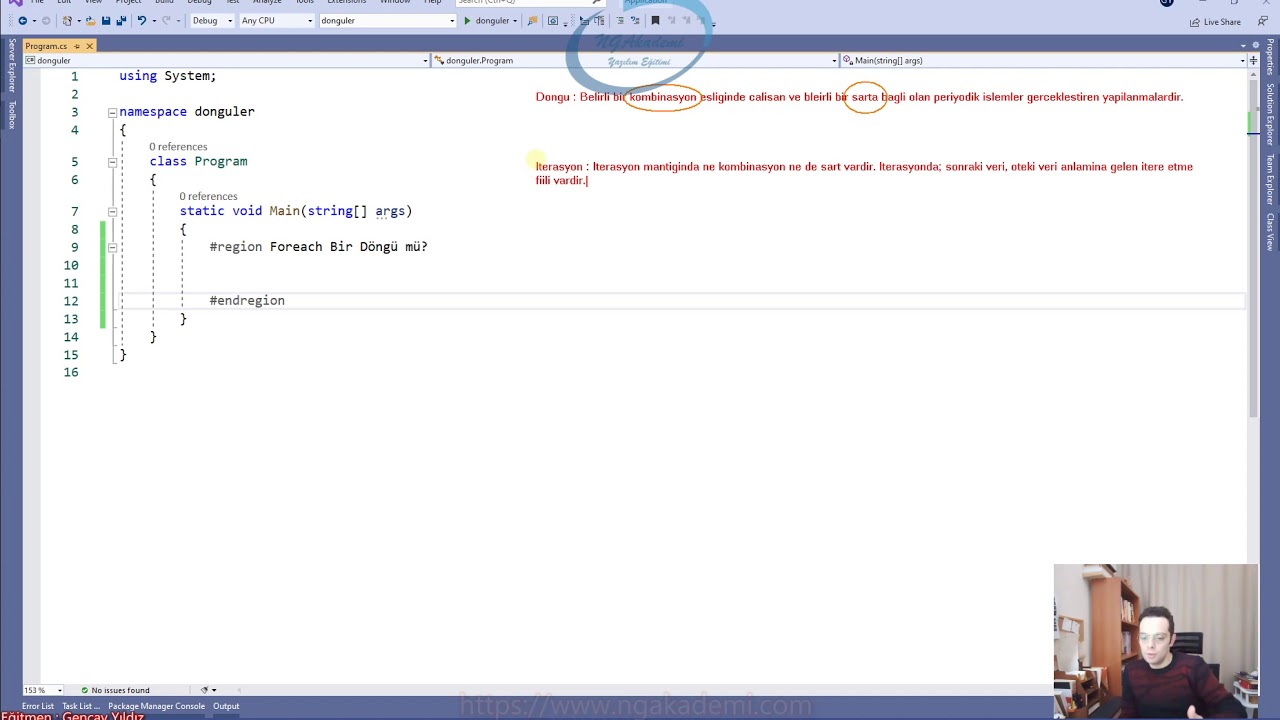Undo the last edit via toolbar

[141, 21]
